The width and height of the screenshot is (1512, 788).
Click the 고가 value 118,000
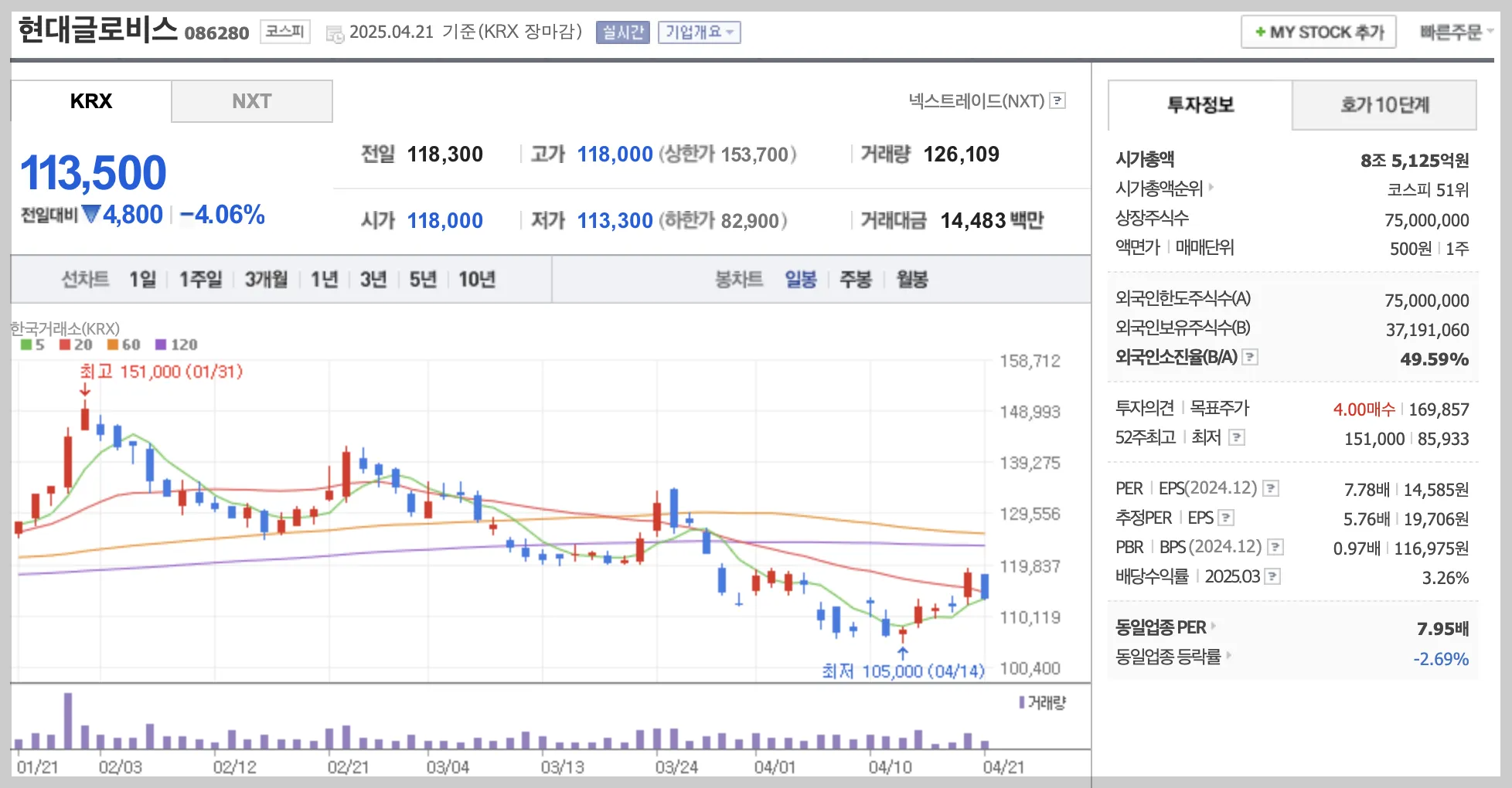click(x=615, y=155)
